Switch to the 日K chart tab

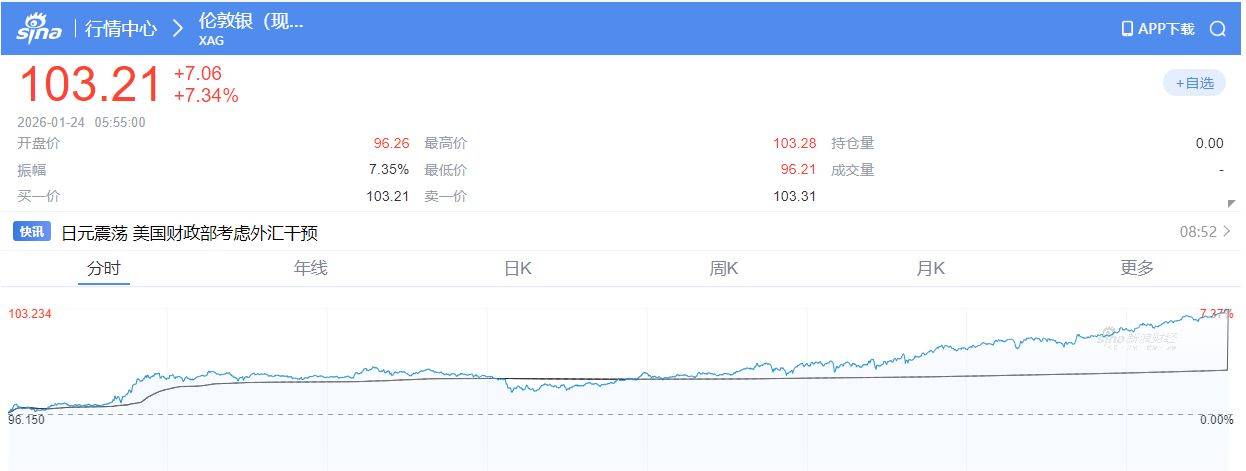pos(517,268)
